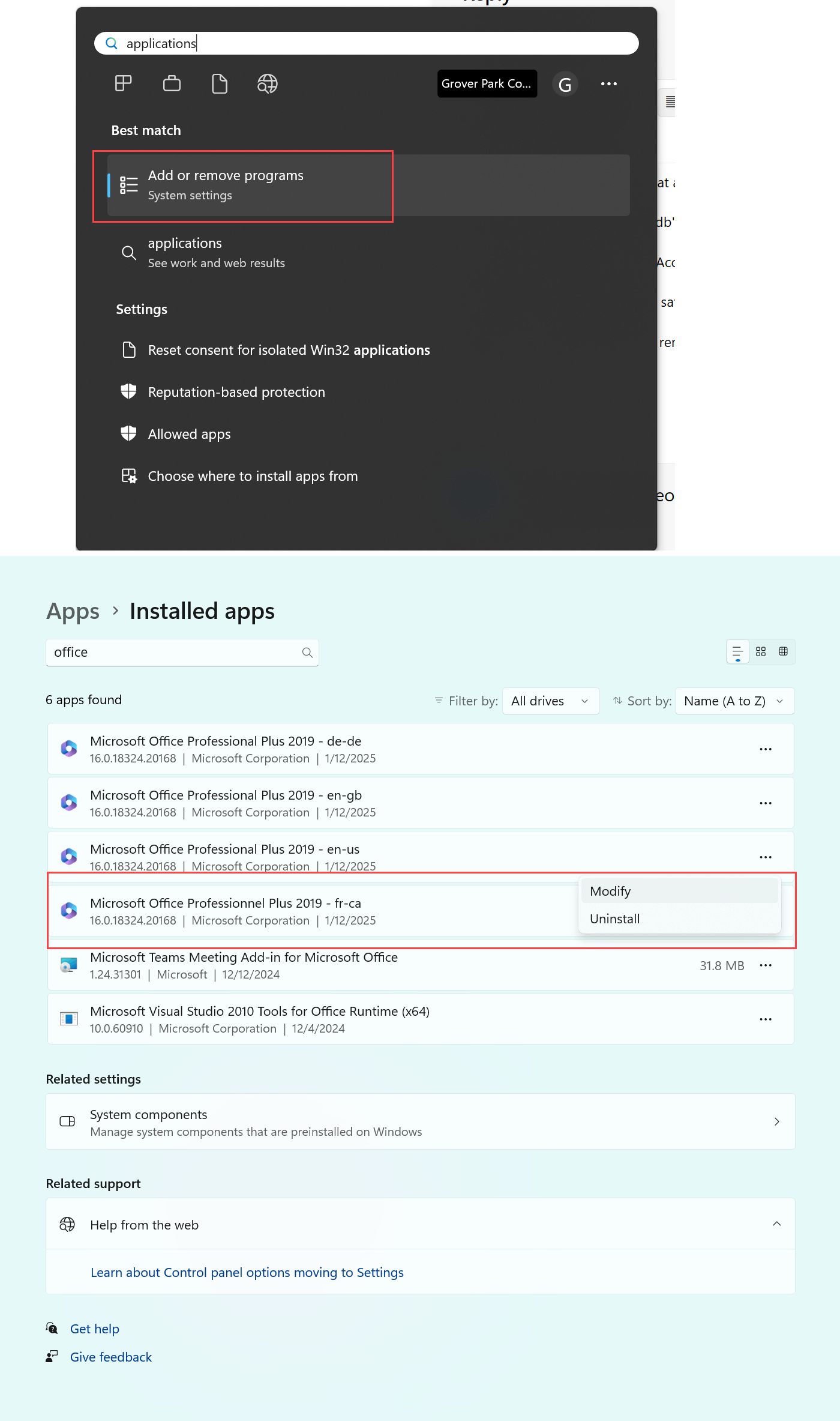
Task: Choose Modify in the context menu
Action: click(679, 891)
